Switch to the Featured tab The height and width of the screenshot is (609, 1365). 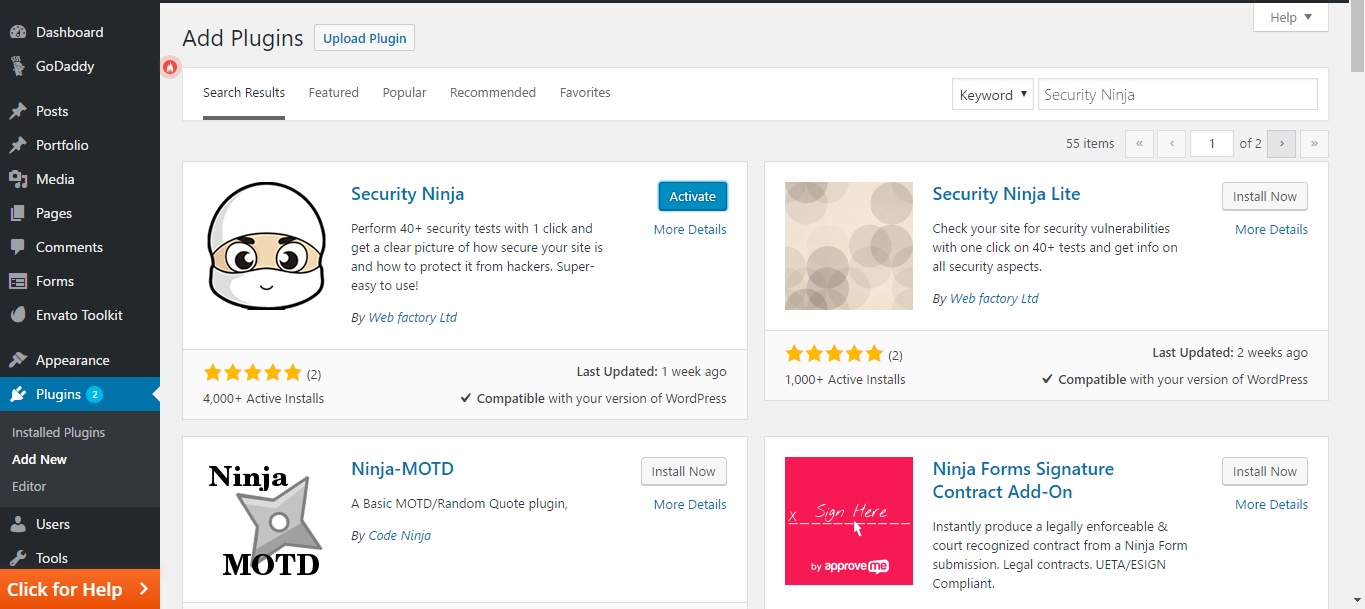point(333,92)
